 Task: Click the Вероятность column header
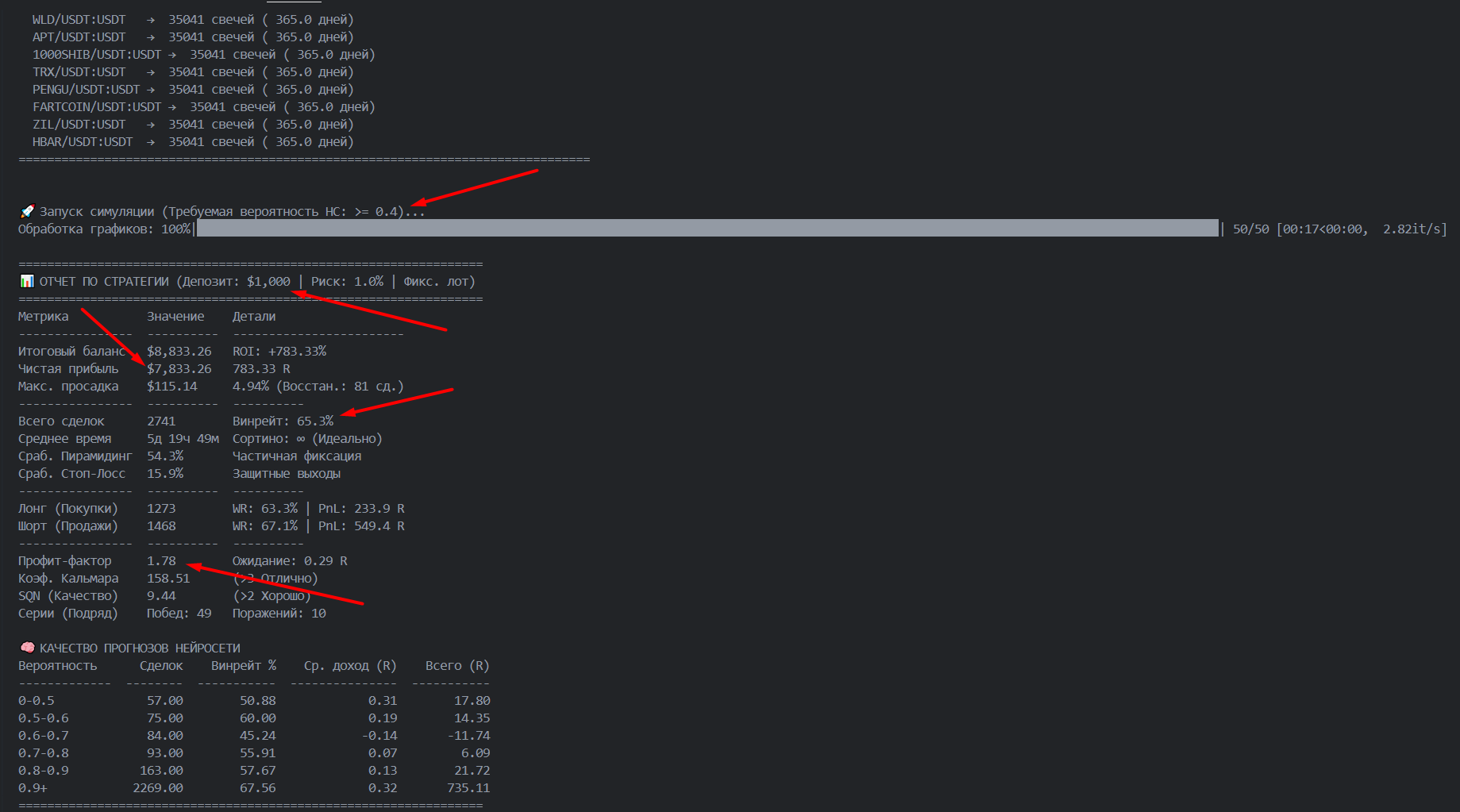[58, 665]
